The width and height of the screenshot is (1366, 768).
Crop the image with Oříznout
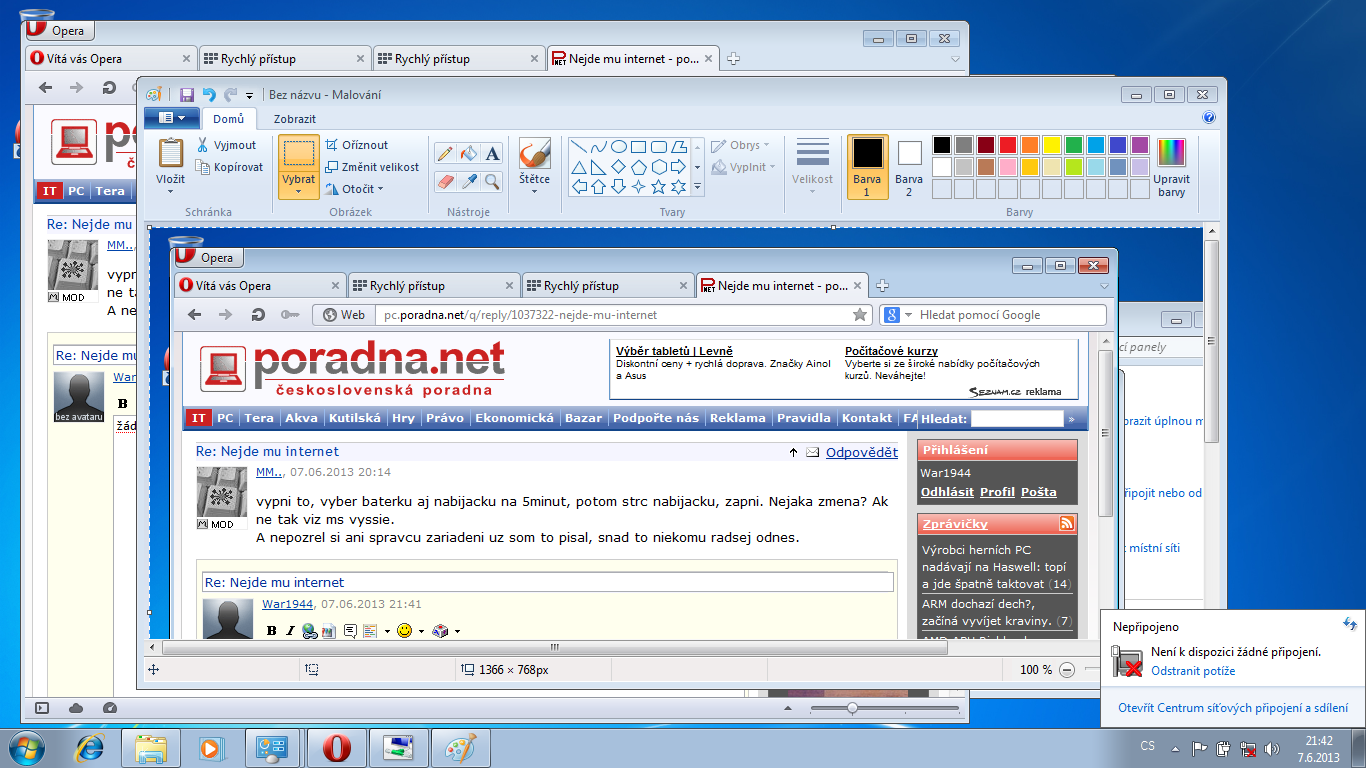(x=357, y=145)
